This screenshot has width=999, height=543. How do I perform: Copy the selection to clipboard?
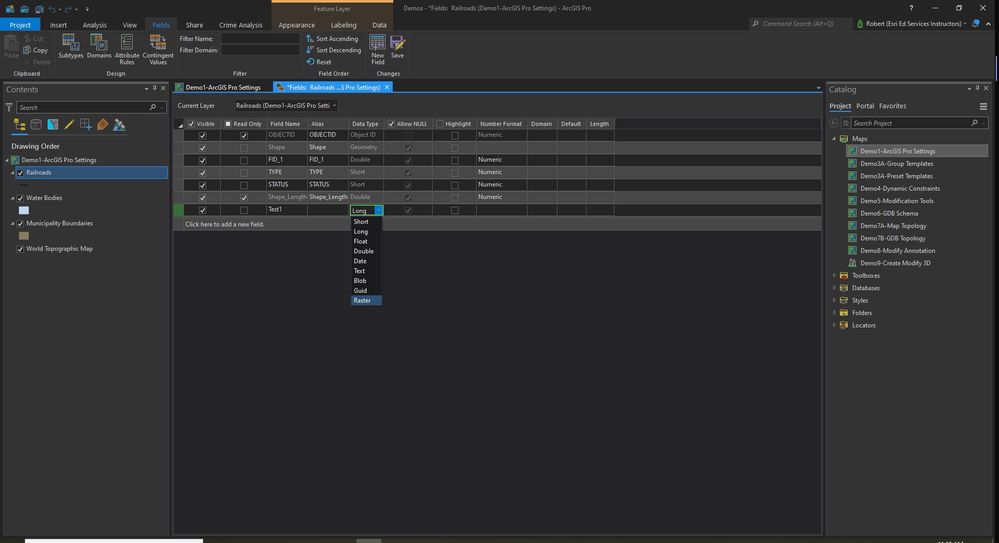pyautogui.click(x=36, y=50)
